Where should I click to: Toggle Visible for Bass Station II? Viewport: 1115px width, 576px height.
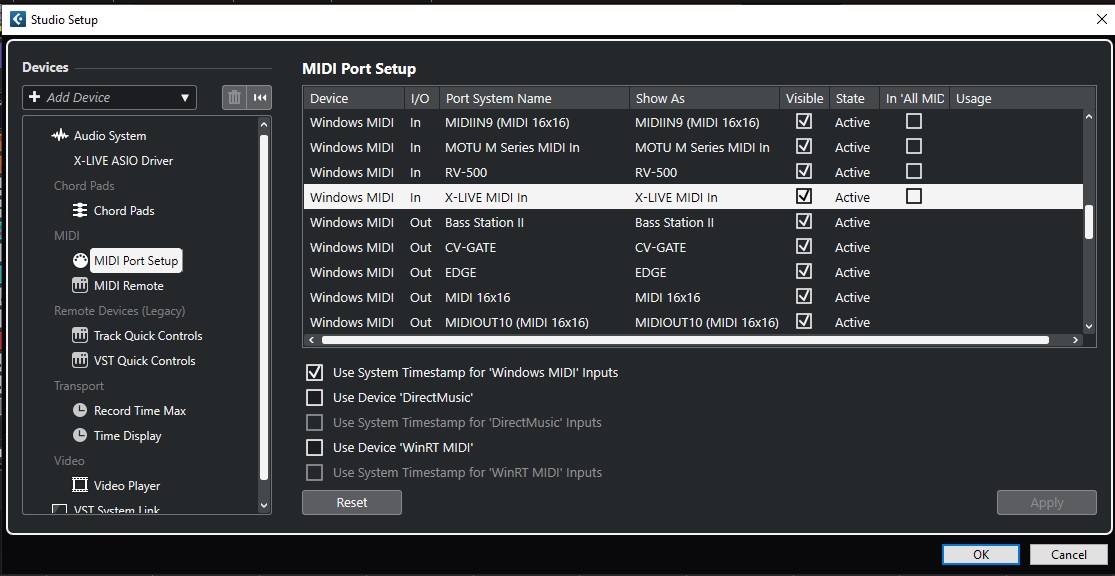coord(804,221)
